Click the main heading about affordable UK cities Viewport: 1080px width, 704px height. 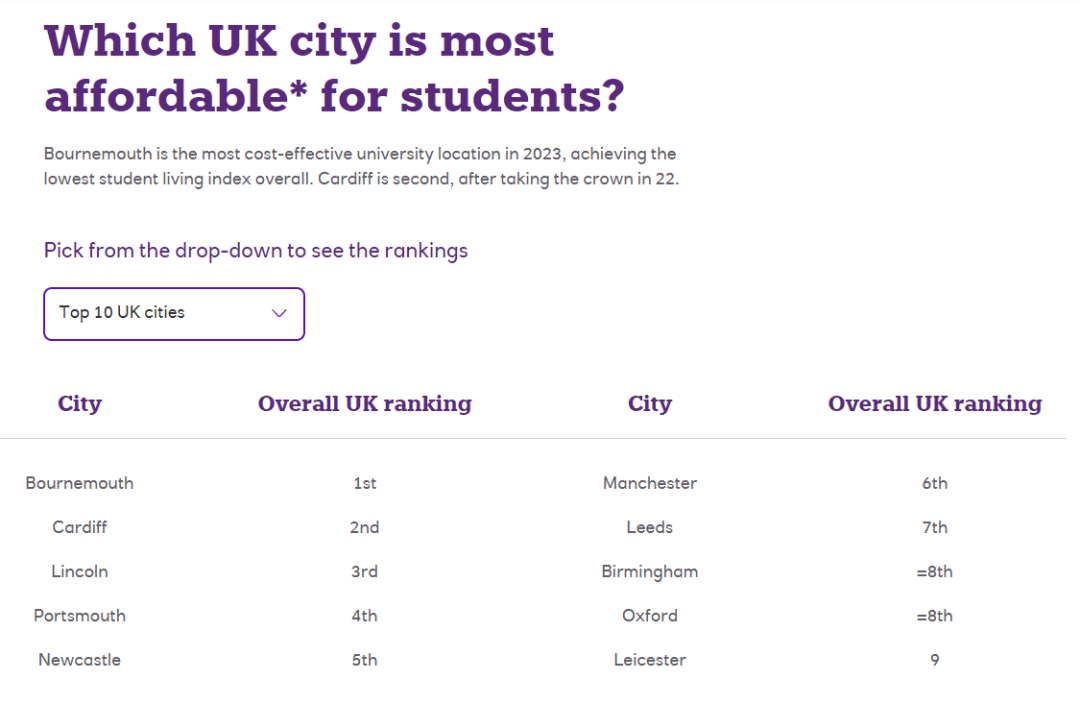334,69
